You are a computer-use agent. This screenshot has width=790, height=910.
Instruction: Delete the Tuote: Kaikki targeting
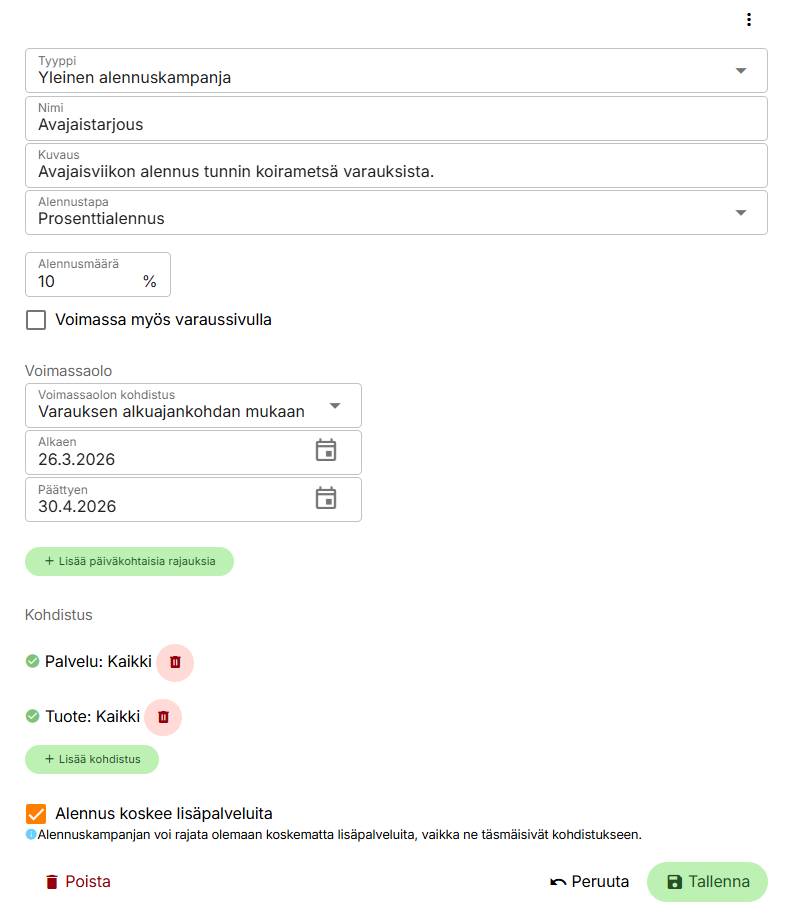(x=164, y=717)
